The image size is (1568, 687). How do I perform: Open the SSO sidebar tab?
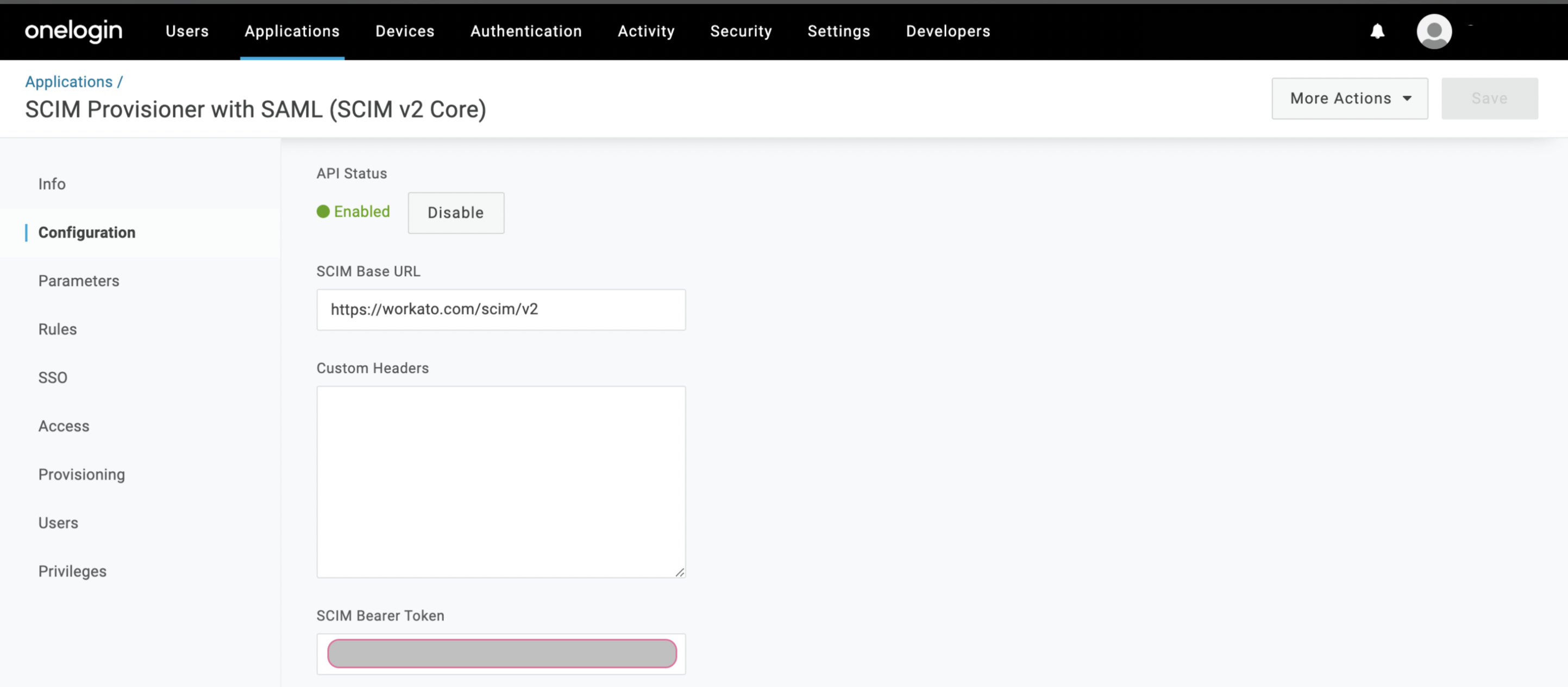coord(53,378)
